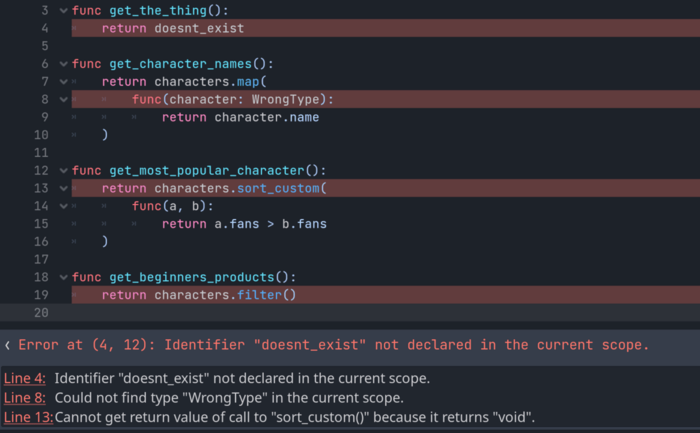The width and height of the screenshot is (700, 433).
Task: Click the chevron icon before the error message
Action: point(8,345)
